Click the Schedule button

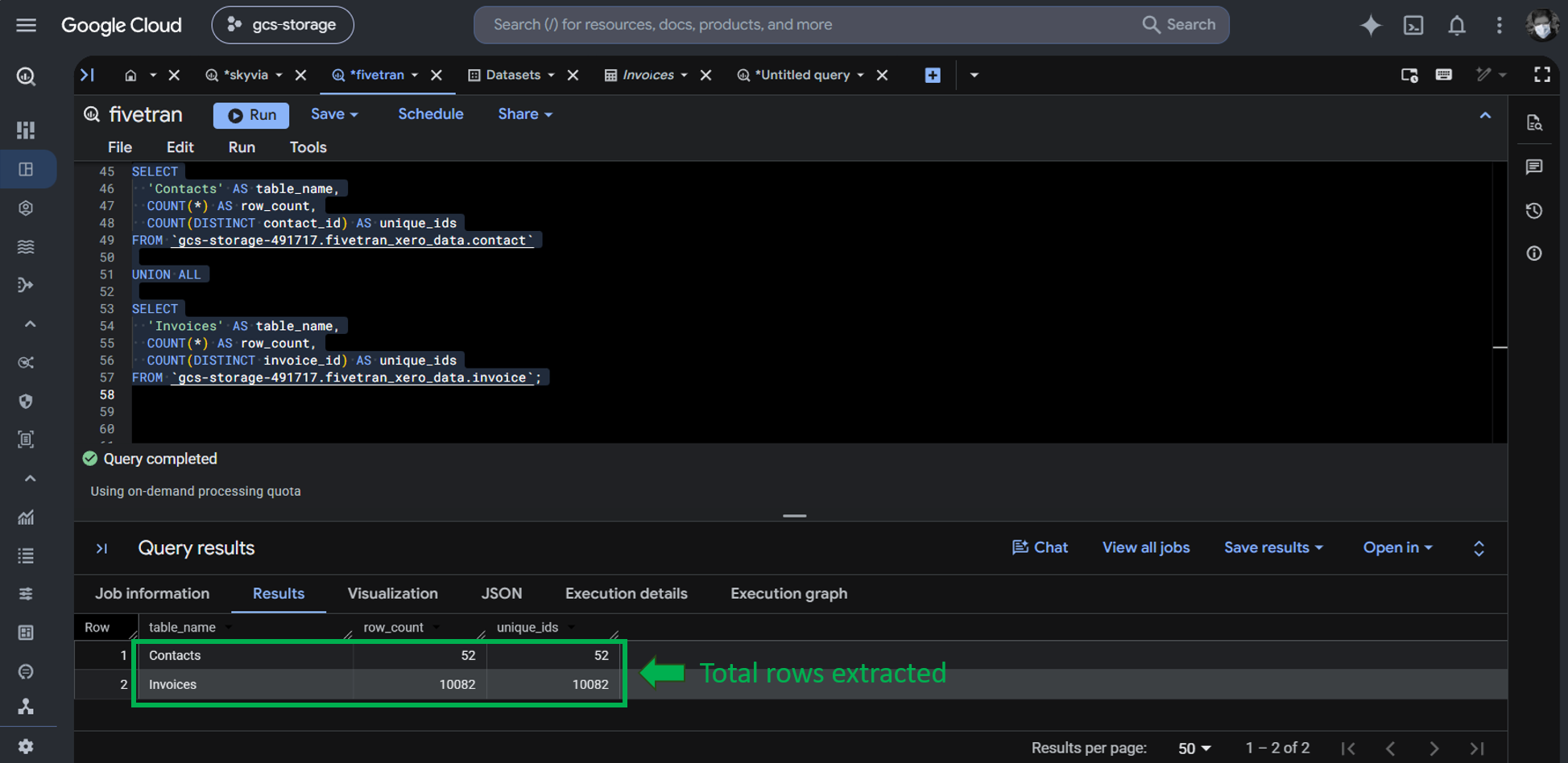coord(431,114)
